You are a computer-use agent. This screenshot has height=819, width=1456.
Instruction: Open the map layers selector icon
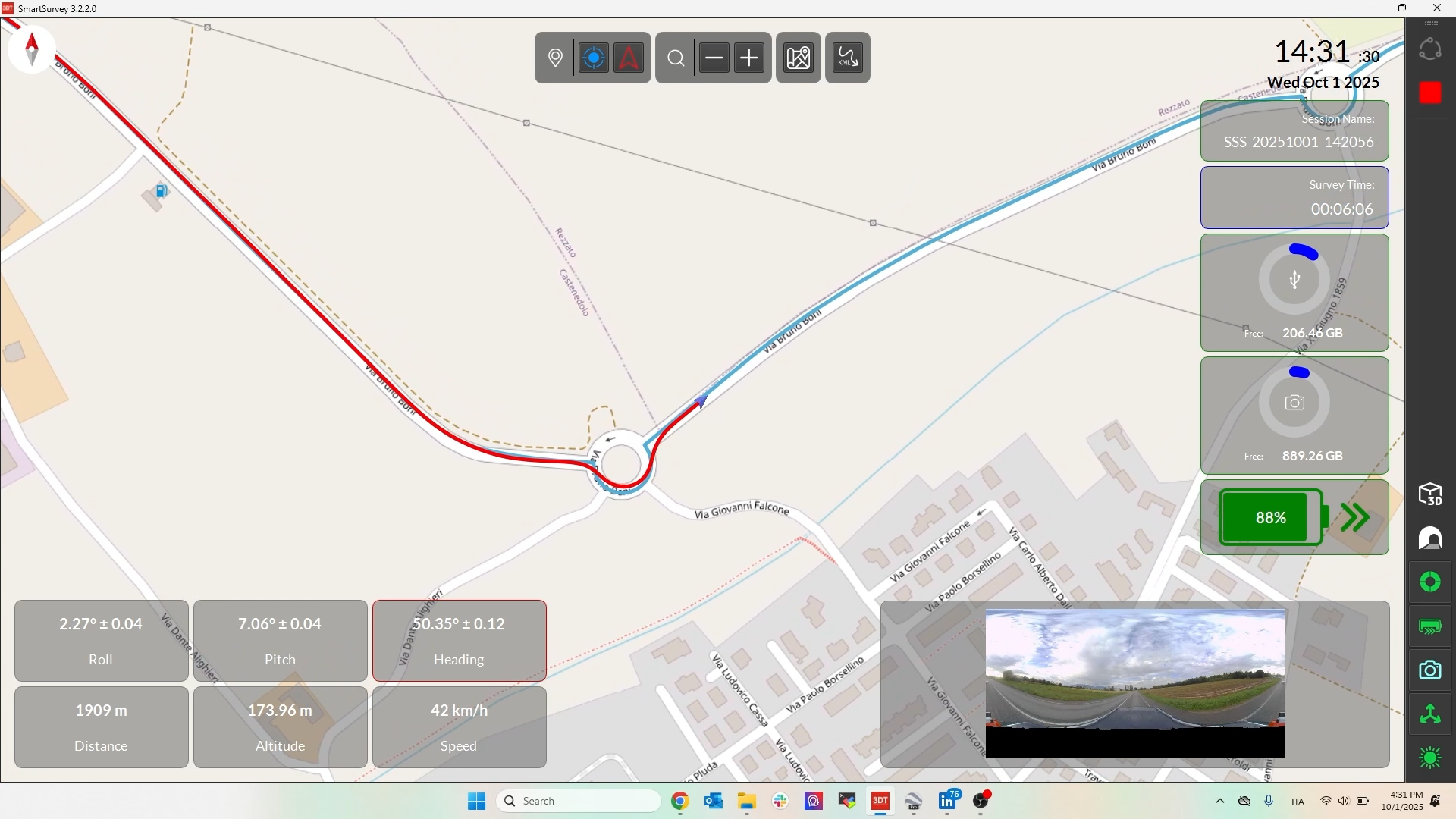point(799,58)
